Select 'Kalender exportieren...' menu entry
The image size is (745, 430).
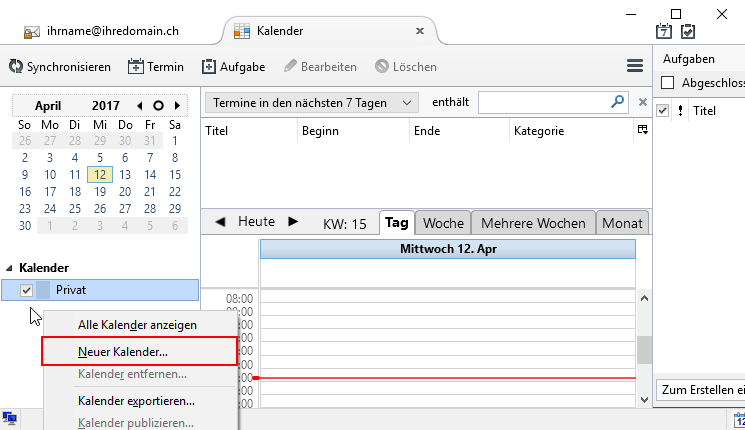(136, 401)
